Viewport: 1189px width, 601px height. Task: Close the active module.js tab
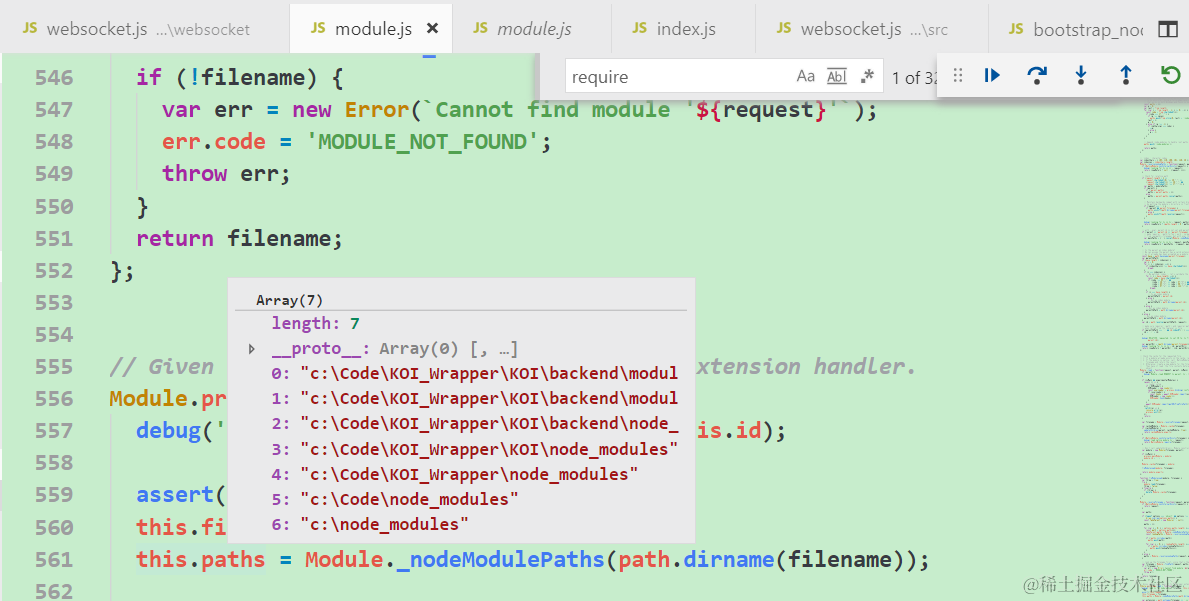432,29
